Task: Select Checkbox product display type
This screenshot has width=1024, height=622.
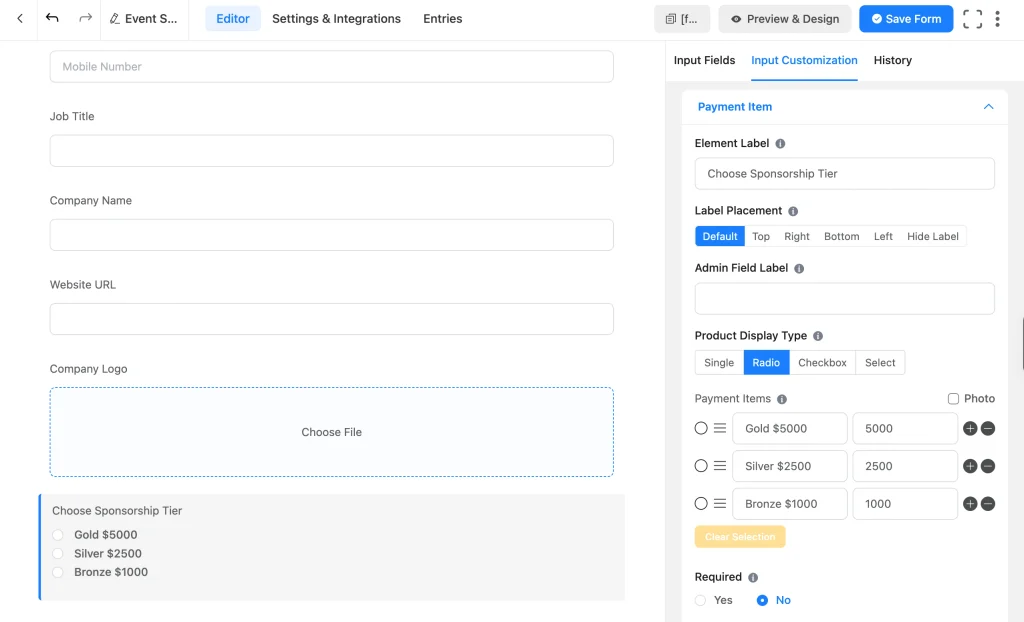Action: click(822, 363)
